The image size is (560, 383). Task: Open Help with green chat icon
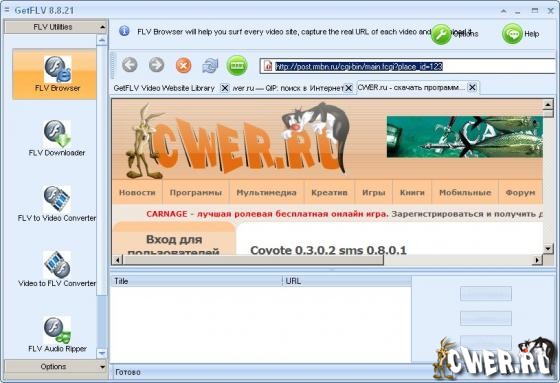click(x=512, y=34)
